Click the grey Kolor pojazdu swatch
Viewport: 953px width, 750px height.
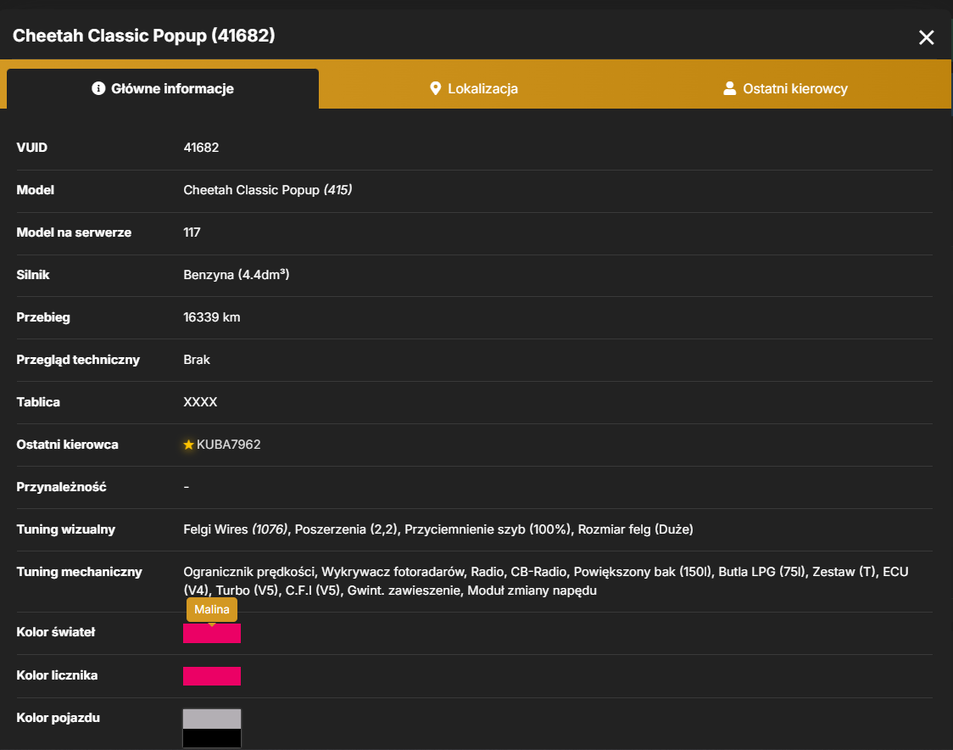tap(212, 719)
